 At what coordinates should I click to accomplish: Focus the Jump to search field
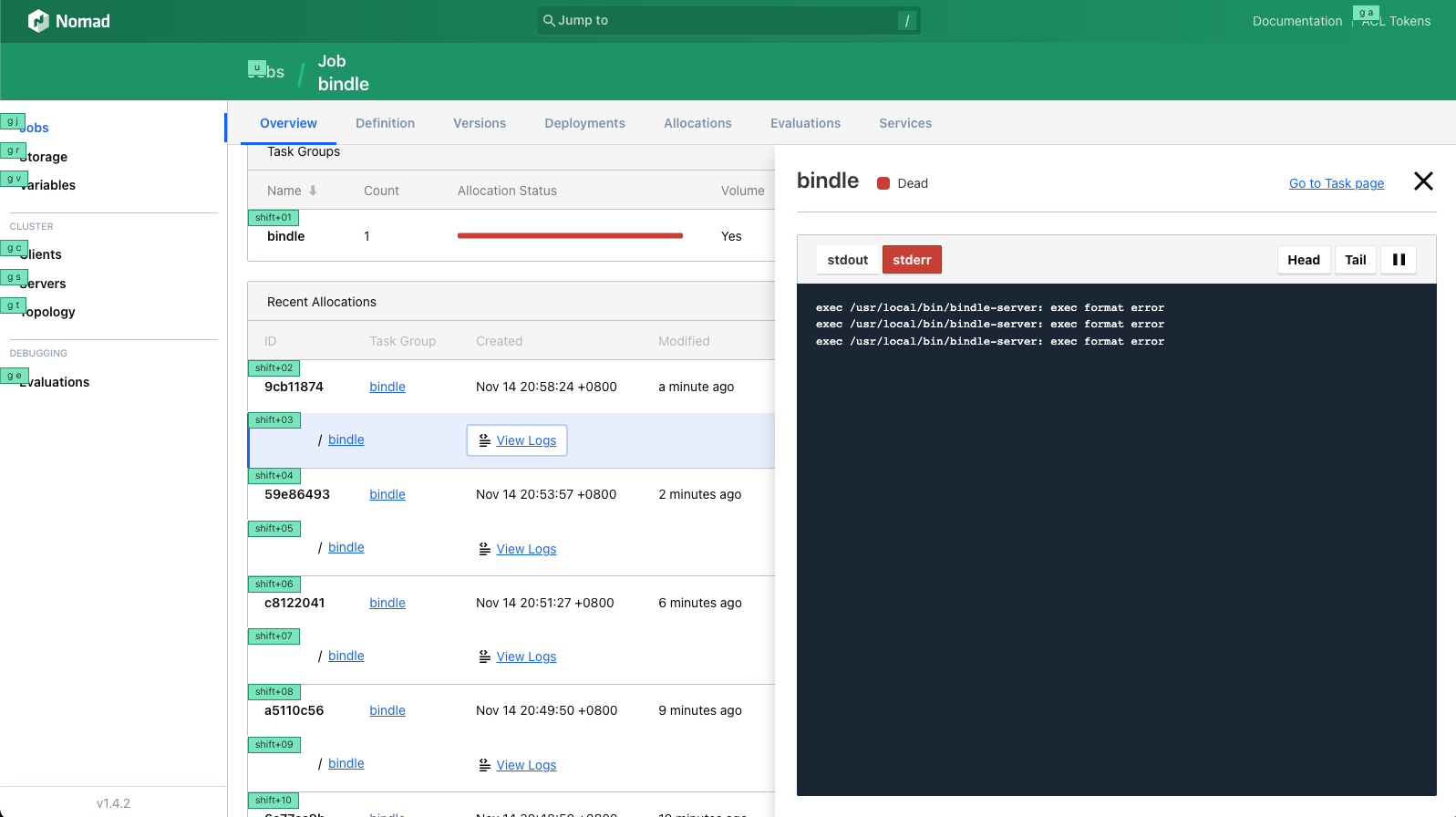point(728,20)
